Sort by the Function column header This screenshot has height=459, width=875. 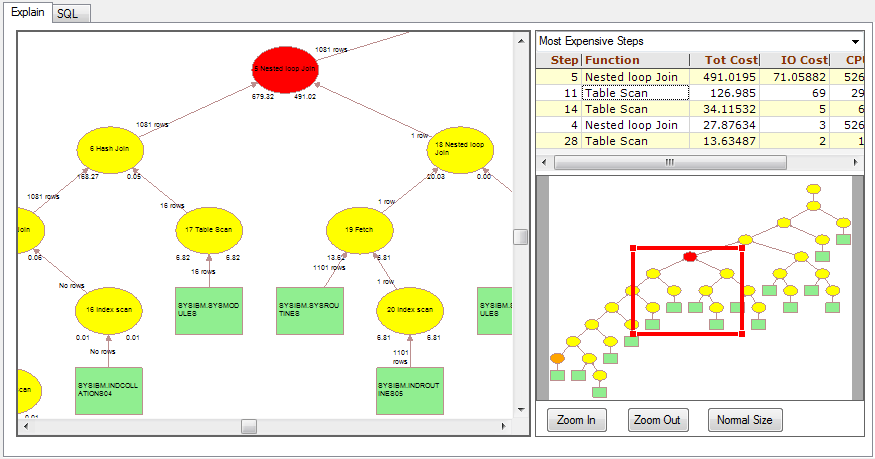(x=636, y=60)
